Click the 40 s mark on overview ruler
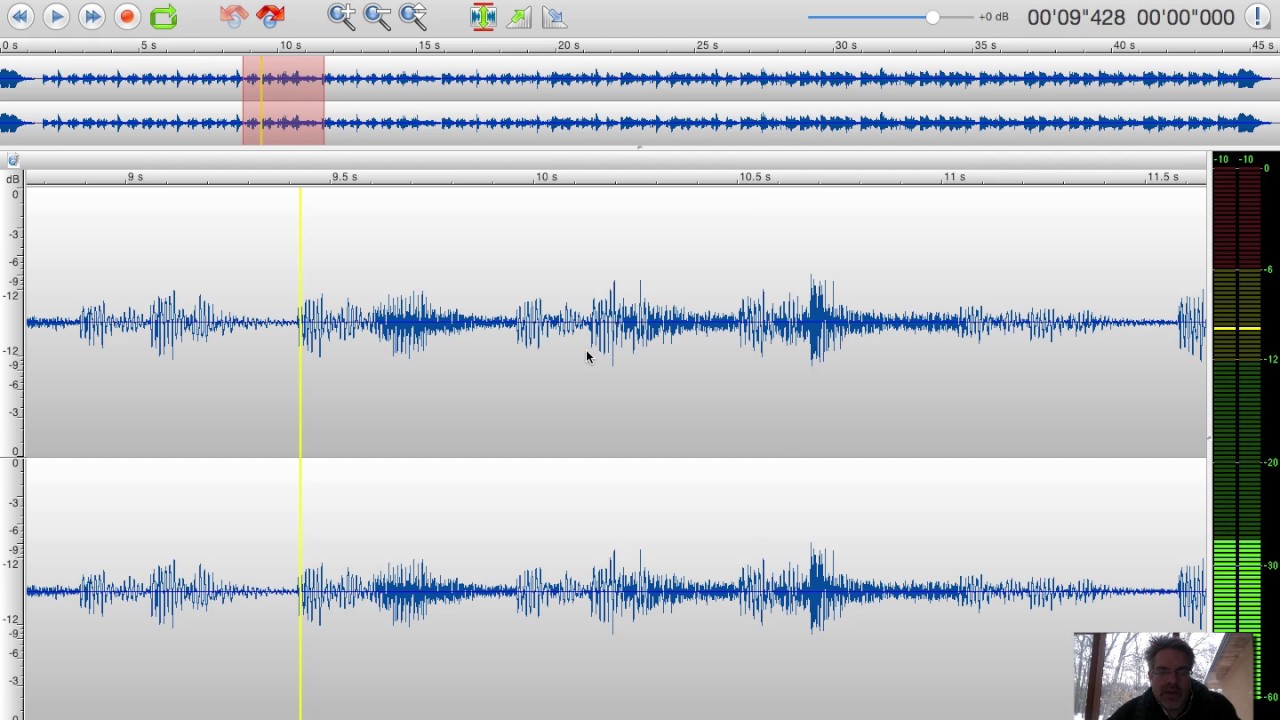The image size is (1280, 720). (1124, 46)
